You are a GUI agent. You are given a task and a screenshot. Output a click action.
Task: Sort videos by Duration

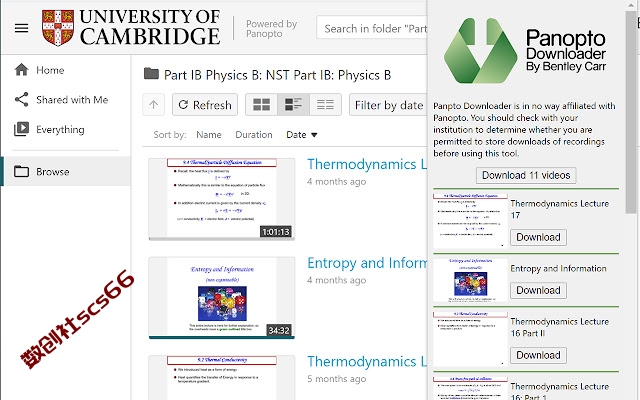point(253,135)
